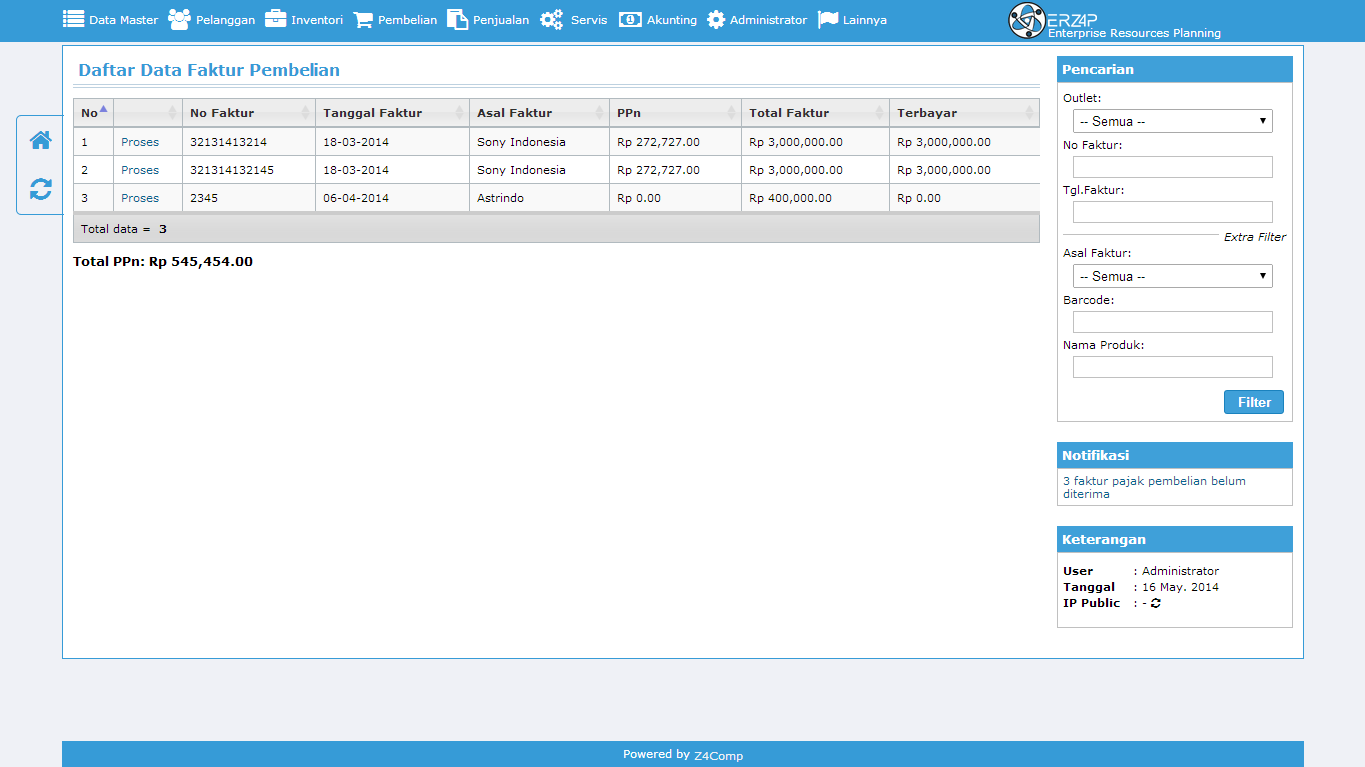This screenshot has width=1365, height=767.
Task: Open the Pelanggan menu
Action: (x=212, y=20)
